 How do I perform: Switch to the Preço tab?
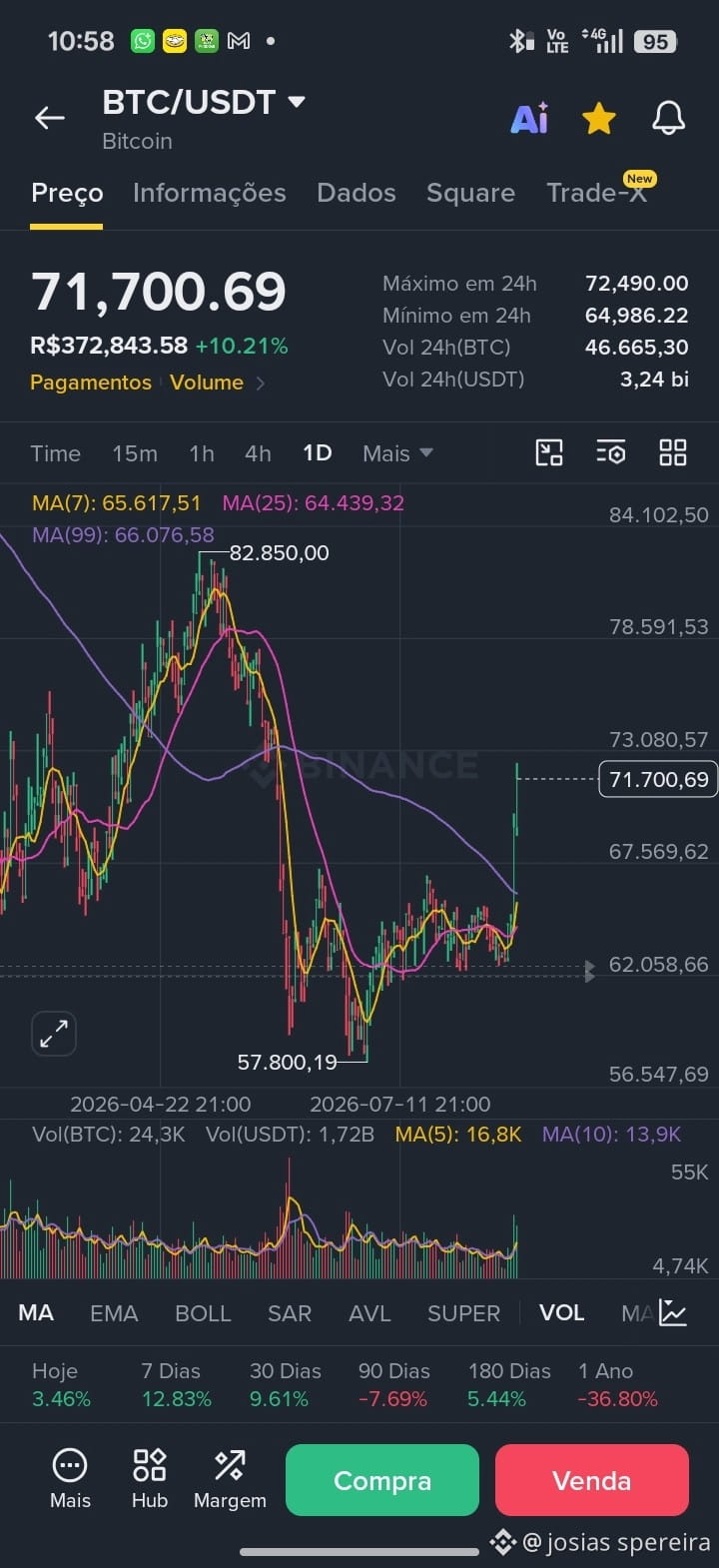tap(67, 193)
